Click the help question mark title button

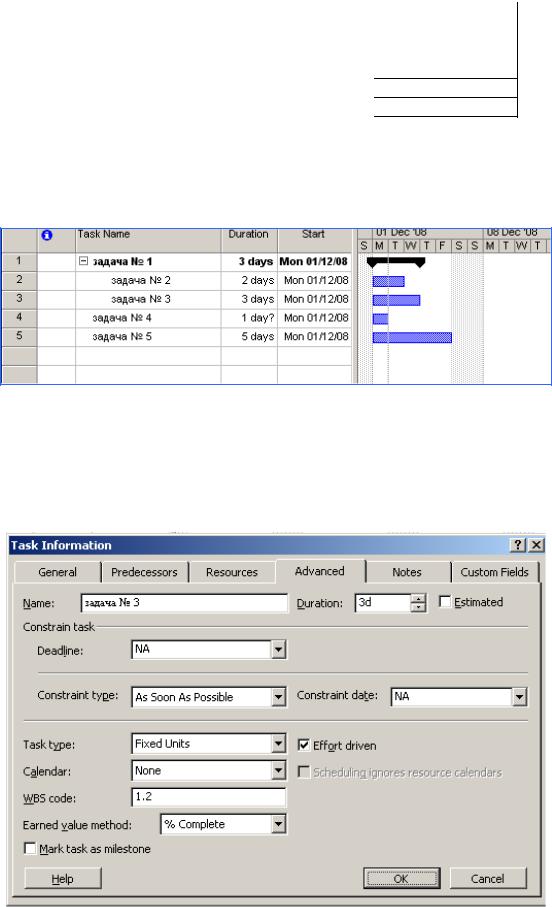pyautogui.click(x=518, y=545)
